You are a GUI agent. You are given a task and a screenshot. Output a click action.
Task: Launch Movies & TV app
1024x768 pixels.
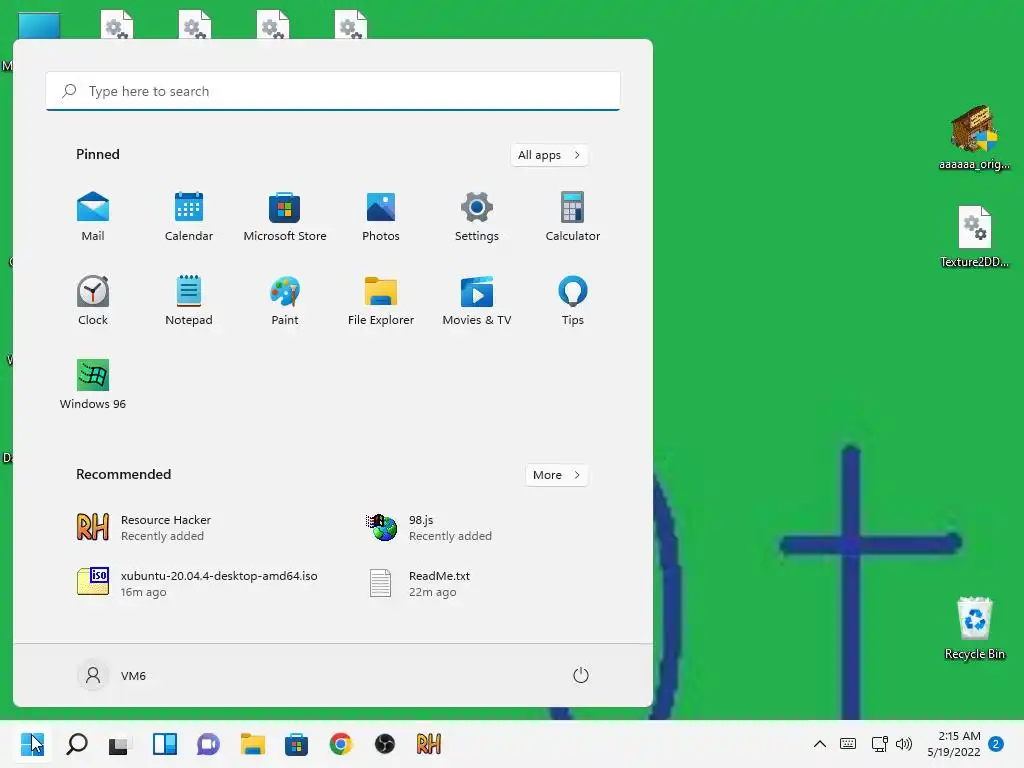coord(477,301)
